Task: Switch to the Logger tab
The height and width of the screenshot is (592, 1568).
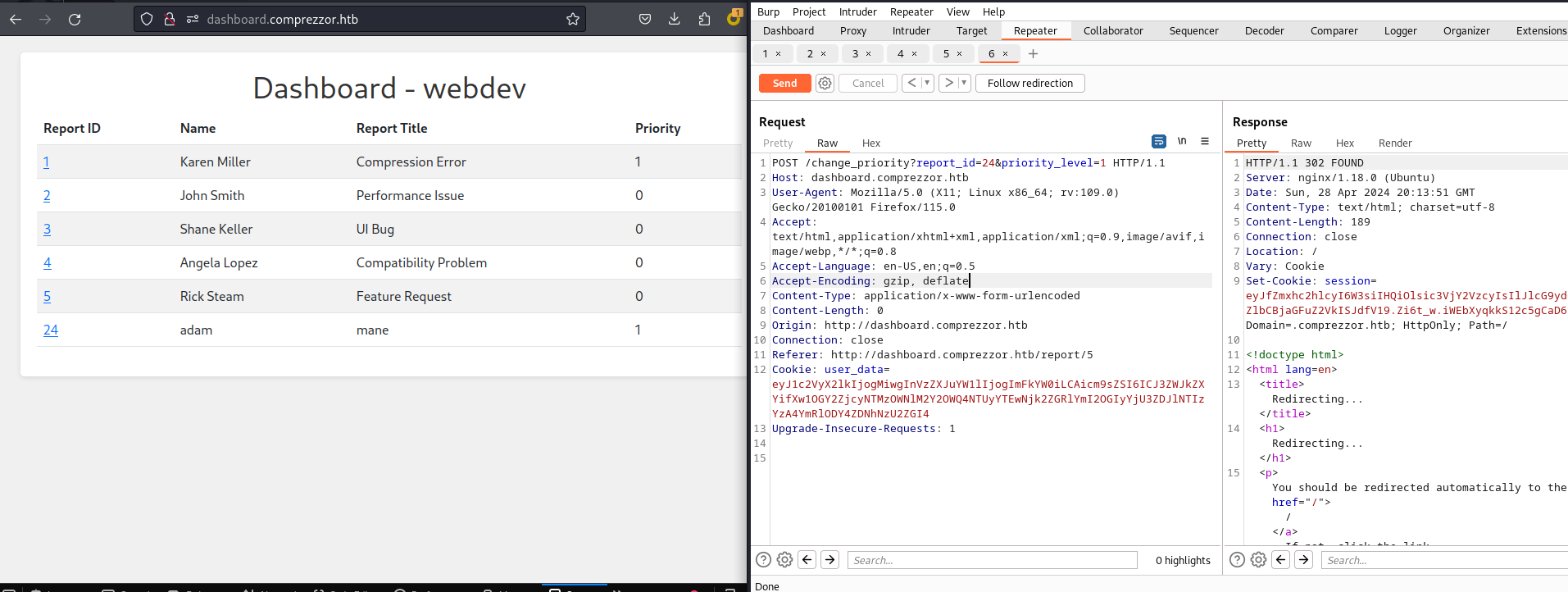Action: pos(1400,31)
